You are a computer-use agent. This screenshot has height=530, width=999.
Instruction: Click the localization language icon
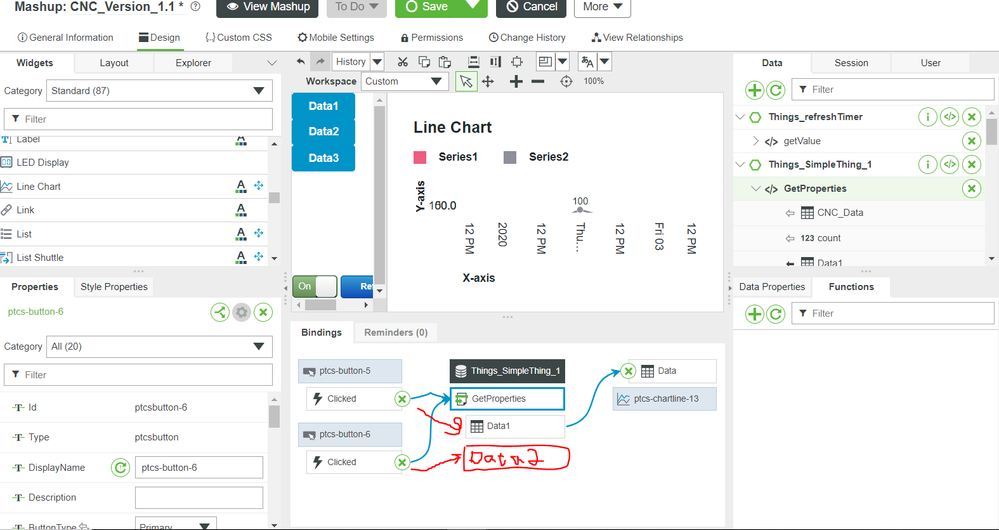(587, 62)
